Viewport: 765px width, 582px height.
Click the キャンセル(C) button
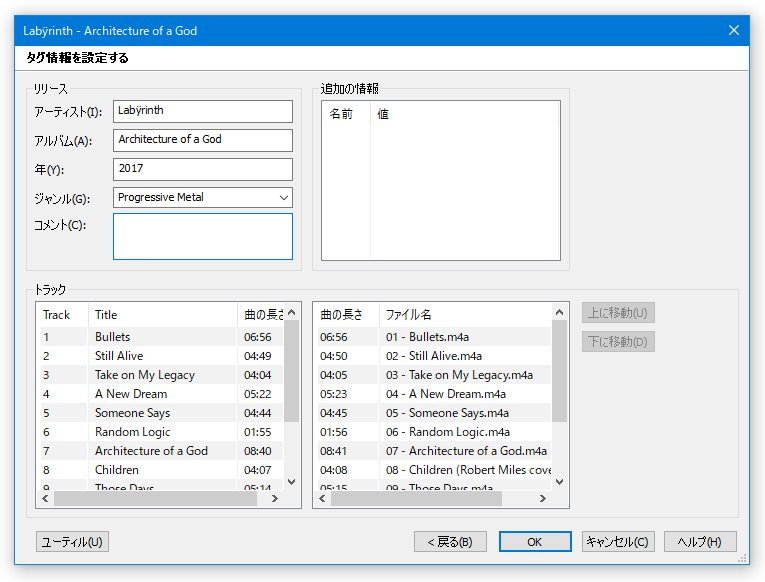pyautogui.click(x=618, y=542)
